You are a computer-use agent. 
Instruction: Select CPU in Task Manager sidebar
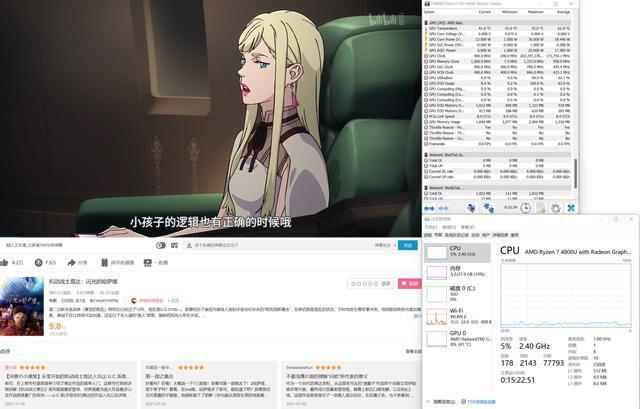point(458,253)
